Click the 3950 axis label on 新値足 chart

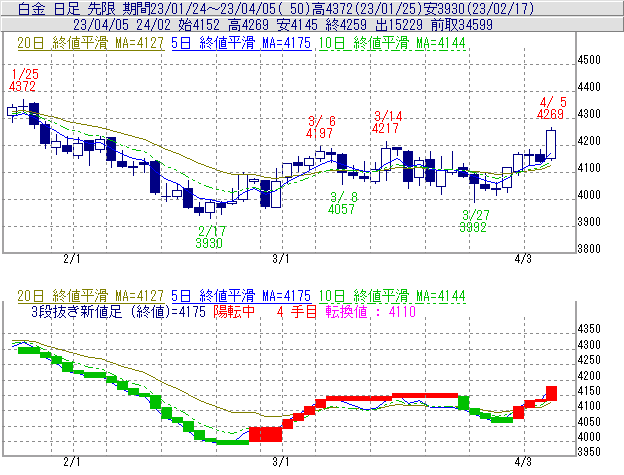589,452
